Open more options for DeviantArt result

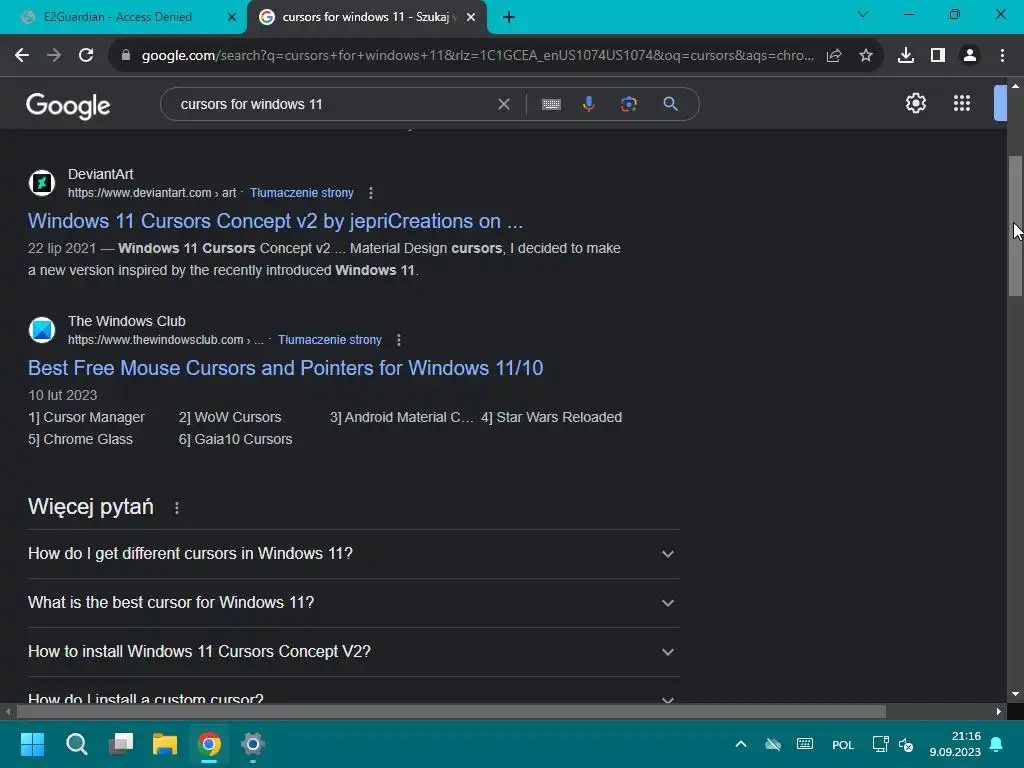tap(371, 193)
